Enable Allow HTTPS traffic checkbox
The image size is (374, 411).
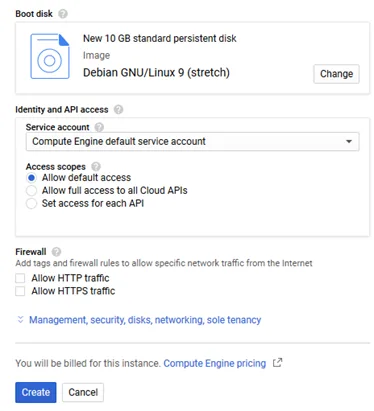(x=20, y=291)
